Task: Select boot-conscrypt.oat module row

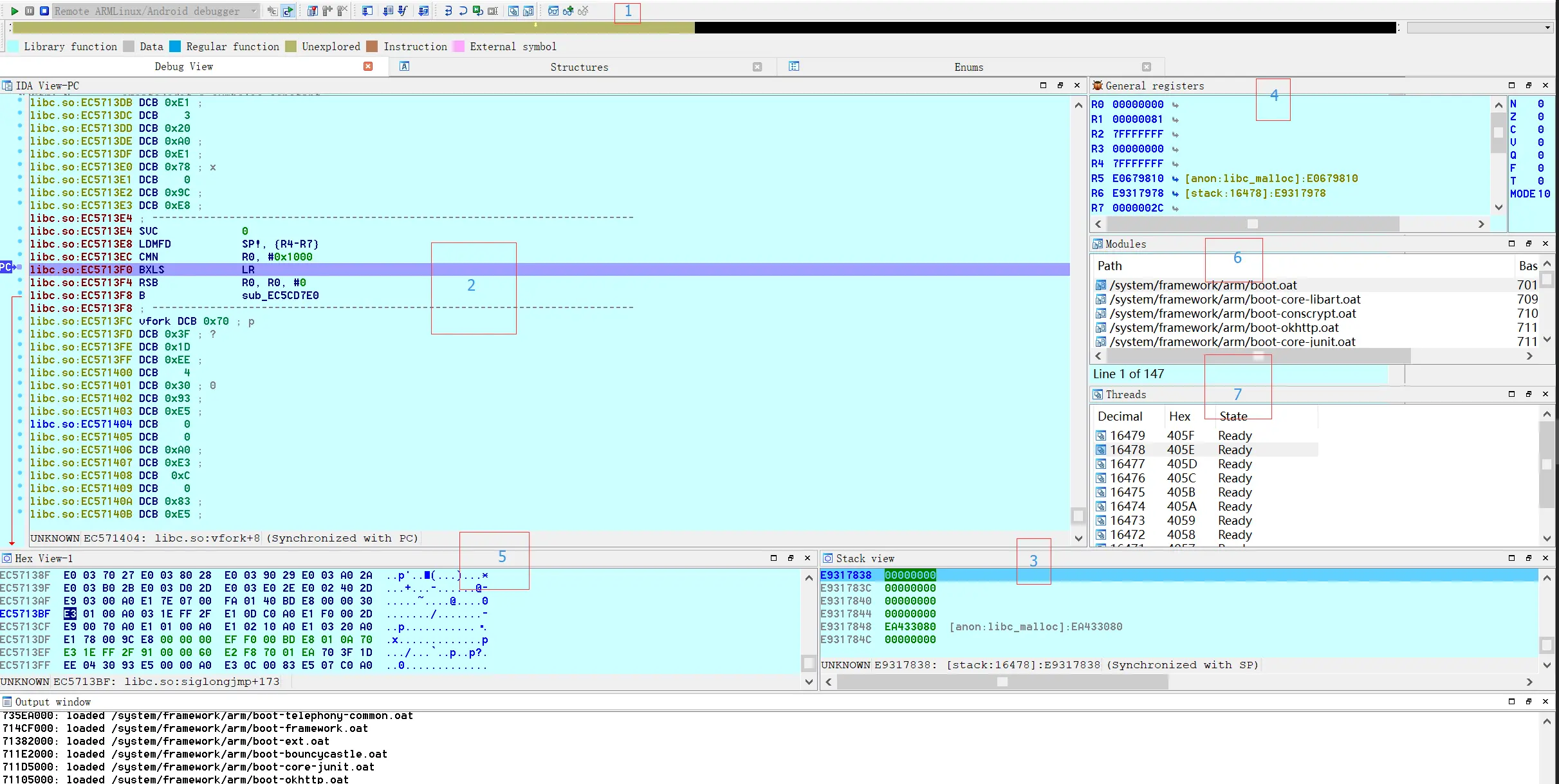Action: (1232, 313)
